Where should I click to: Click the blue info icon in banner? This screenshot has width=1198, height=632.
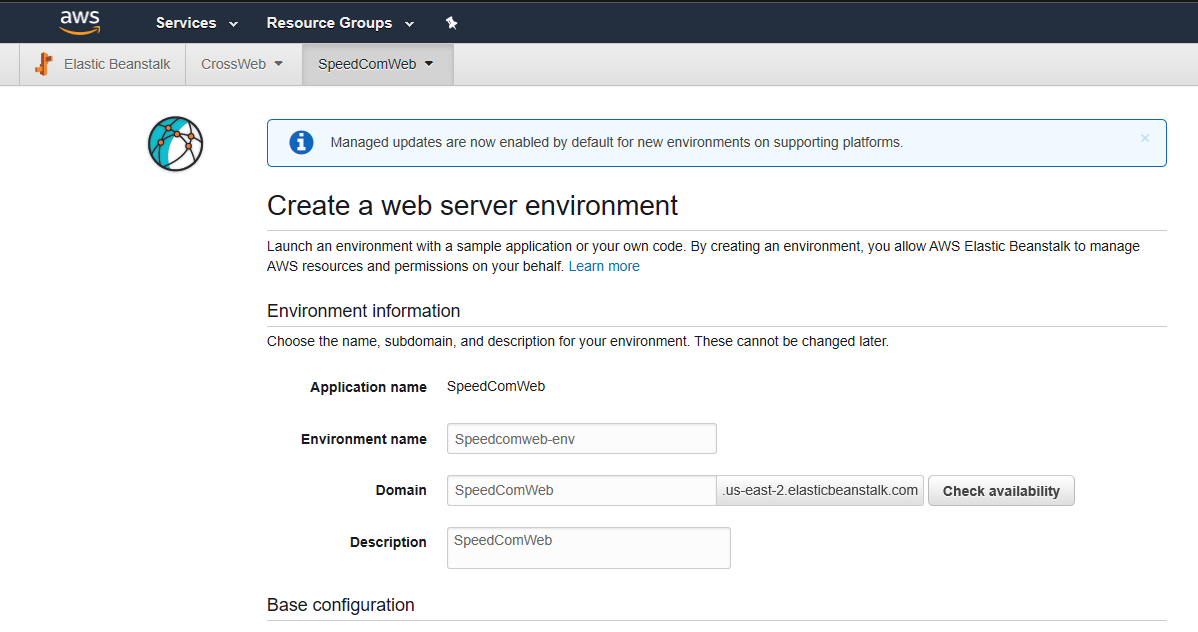pos(301,142)
